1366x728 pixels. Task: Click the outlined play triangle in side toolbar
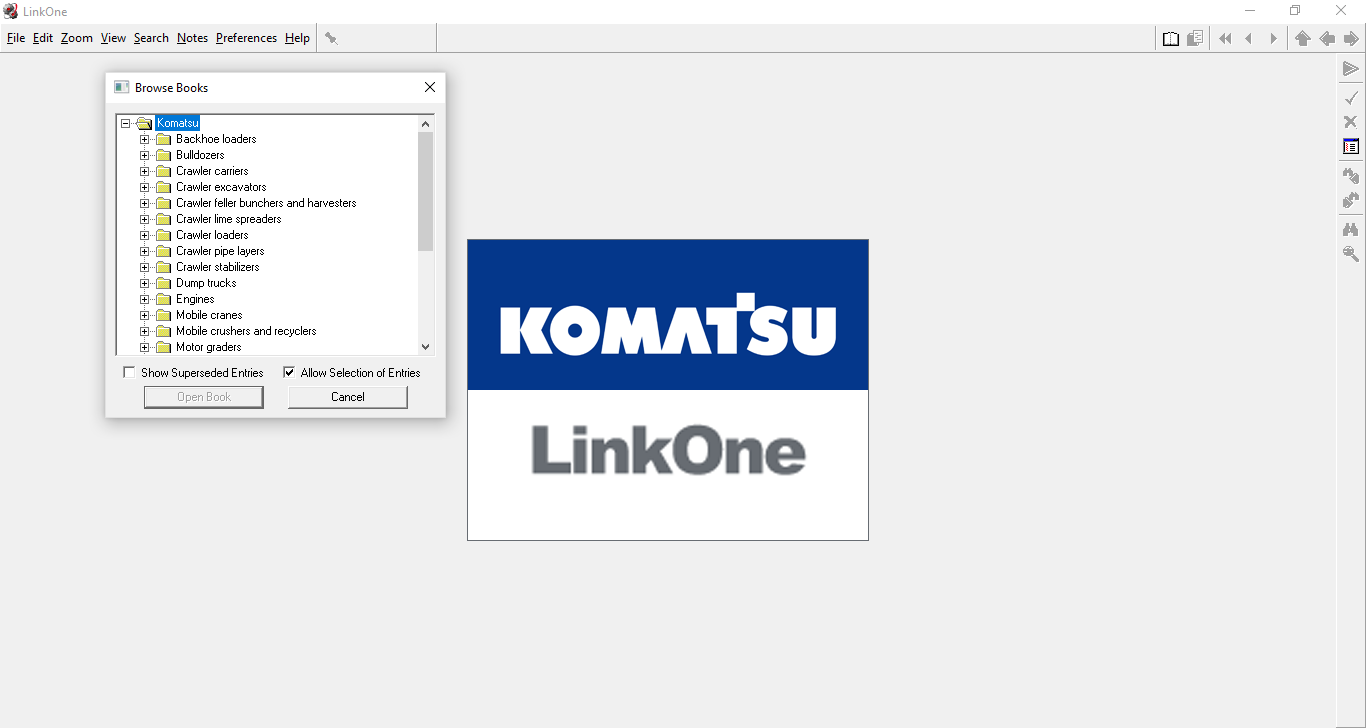pos(1351,69)
